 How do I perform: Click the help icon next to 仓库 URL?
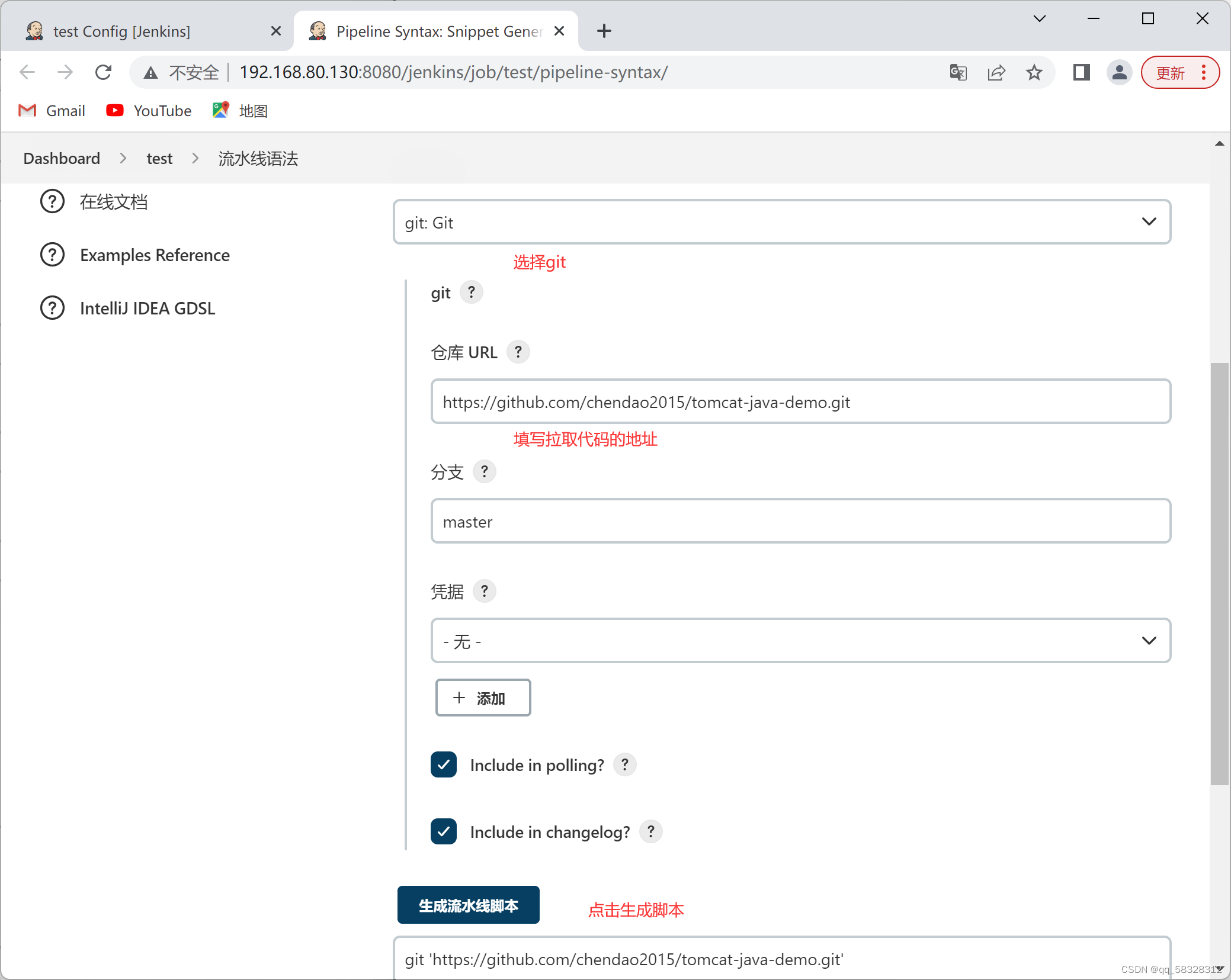coord(518,352)
